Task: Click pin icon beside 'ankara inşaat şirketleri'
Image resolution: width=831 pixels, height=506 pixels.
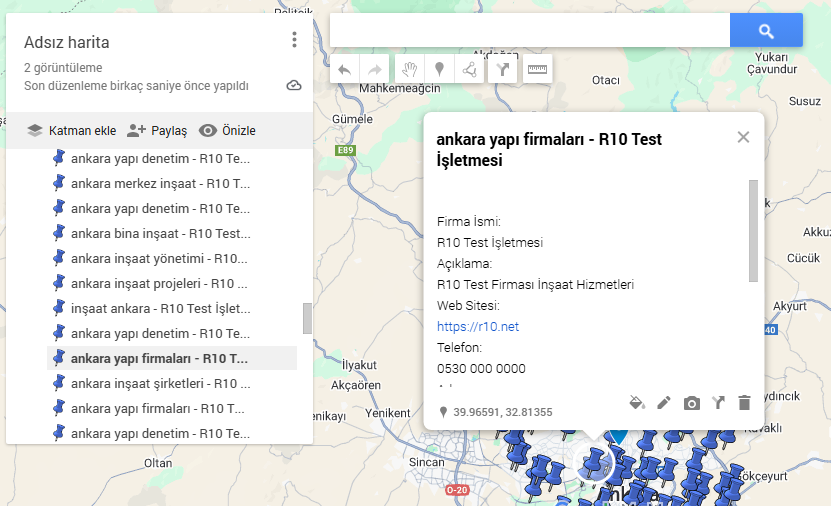Action: click(x=59, y=383)
